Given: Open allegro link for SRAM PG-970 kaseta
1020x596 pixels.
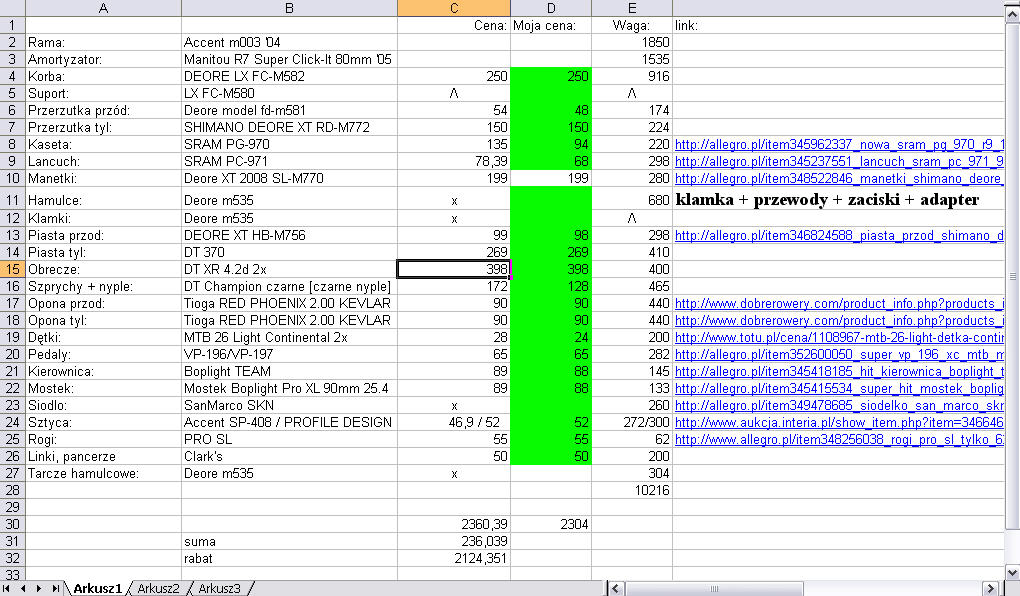Looking at the screenshot, I should tap(839, 144).
